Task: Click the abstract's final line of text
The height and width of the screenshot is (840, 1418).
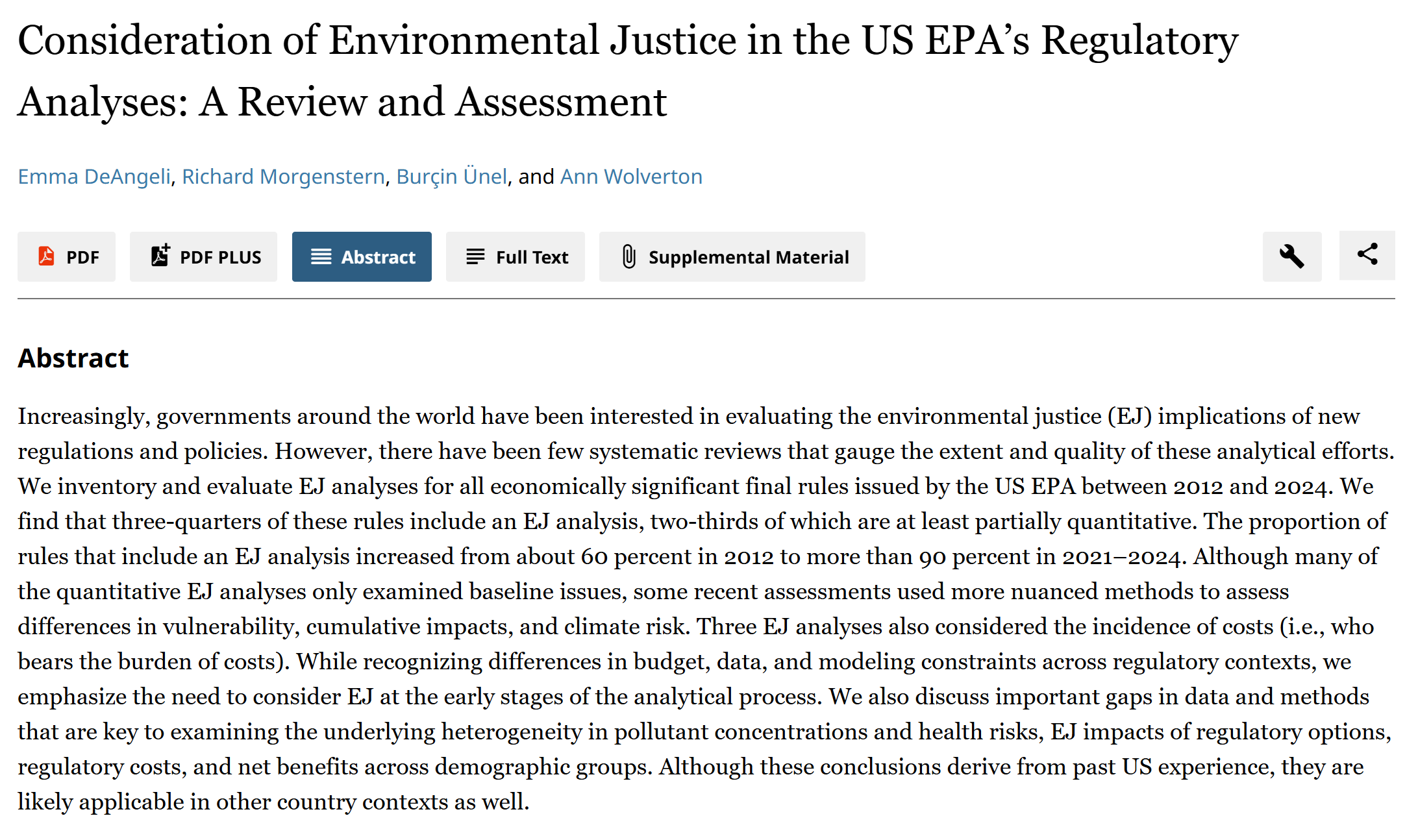Action: [273, 802]
